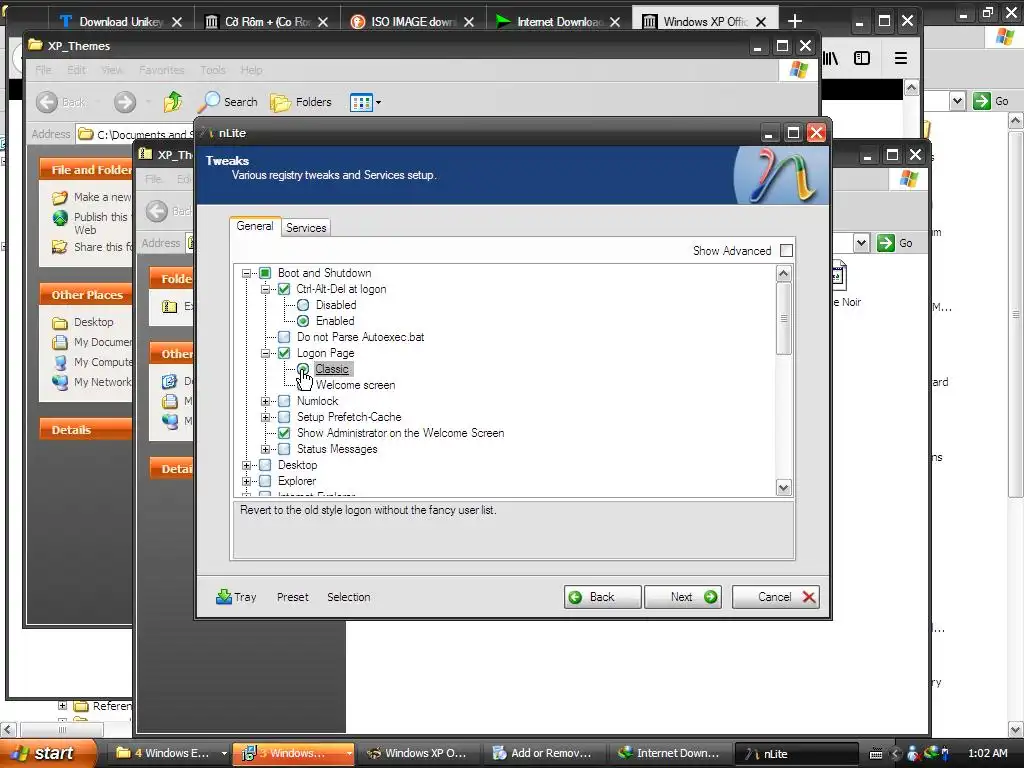Open a new browser tab with plus icon
Image resolution: width=1024 pixels, height=768 pixels.
[x=795, y=22]
